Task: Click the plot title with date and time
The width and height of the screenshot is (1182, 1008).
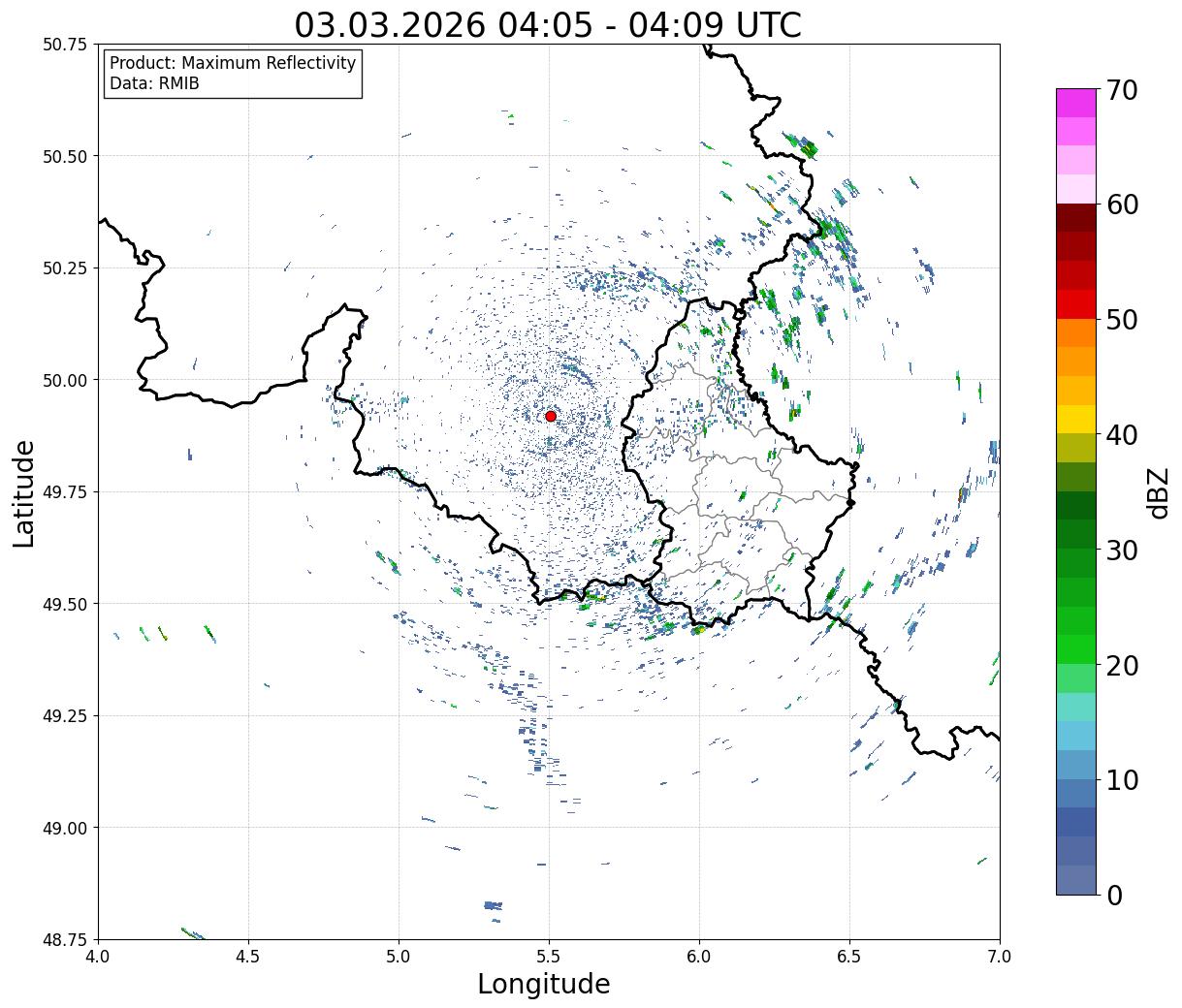Action: coord(548,24)
